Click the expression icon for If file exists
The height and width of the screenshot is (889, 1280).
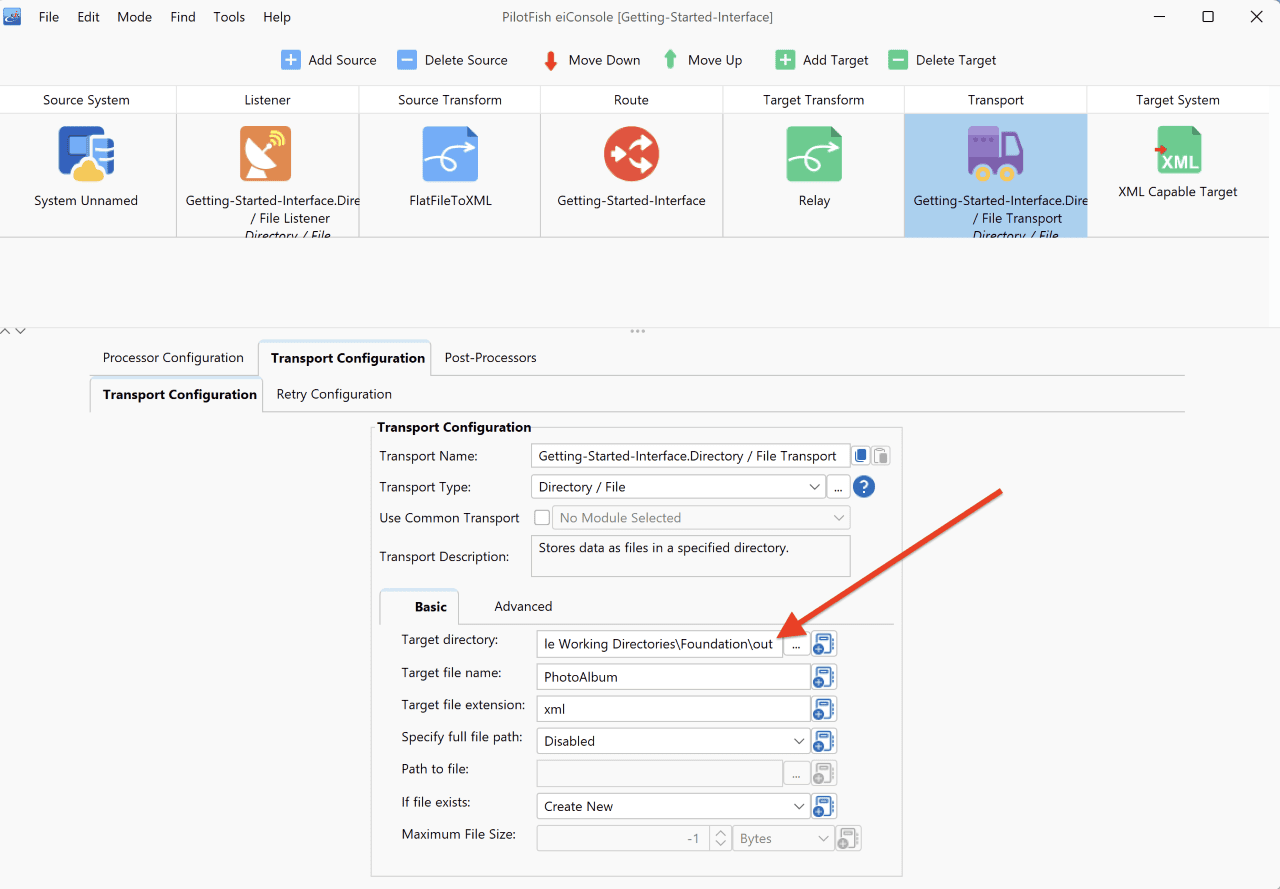click(x=824, y=806)
